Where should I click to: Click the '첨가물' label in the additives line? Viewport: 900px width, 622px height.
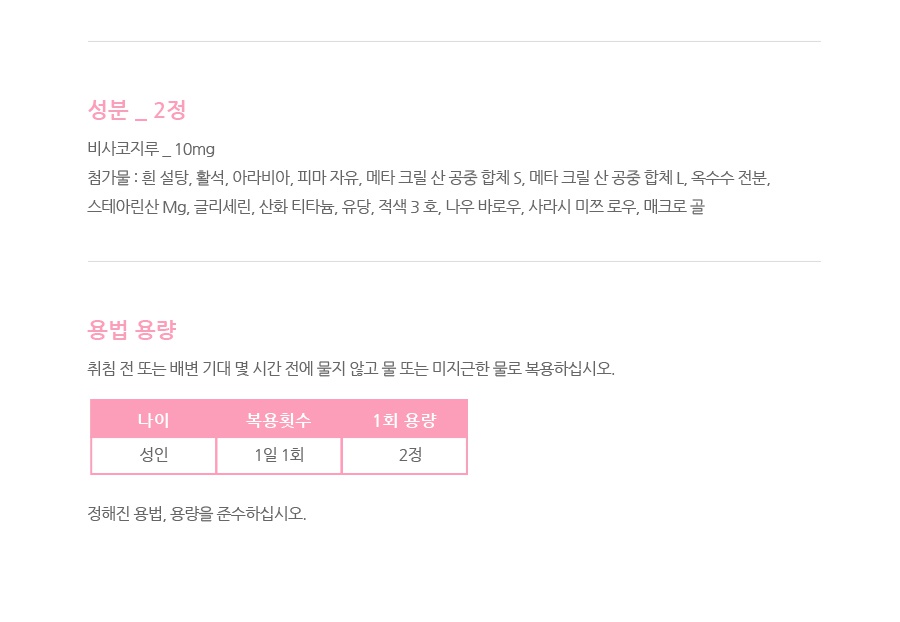tap(109, 178)
